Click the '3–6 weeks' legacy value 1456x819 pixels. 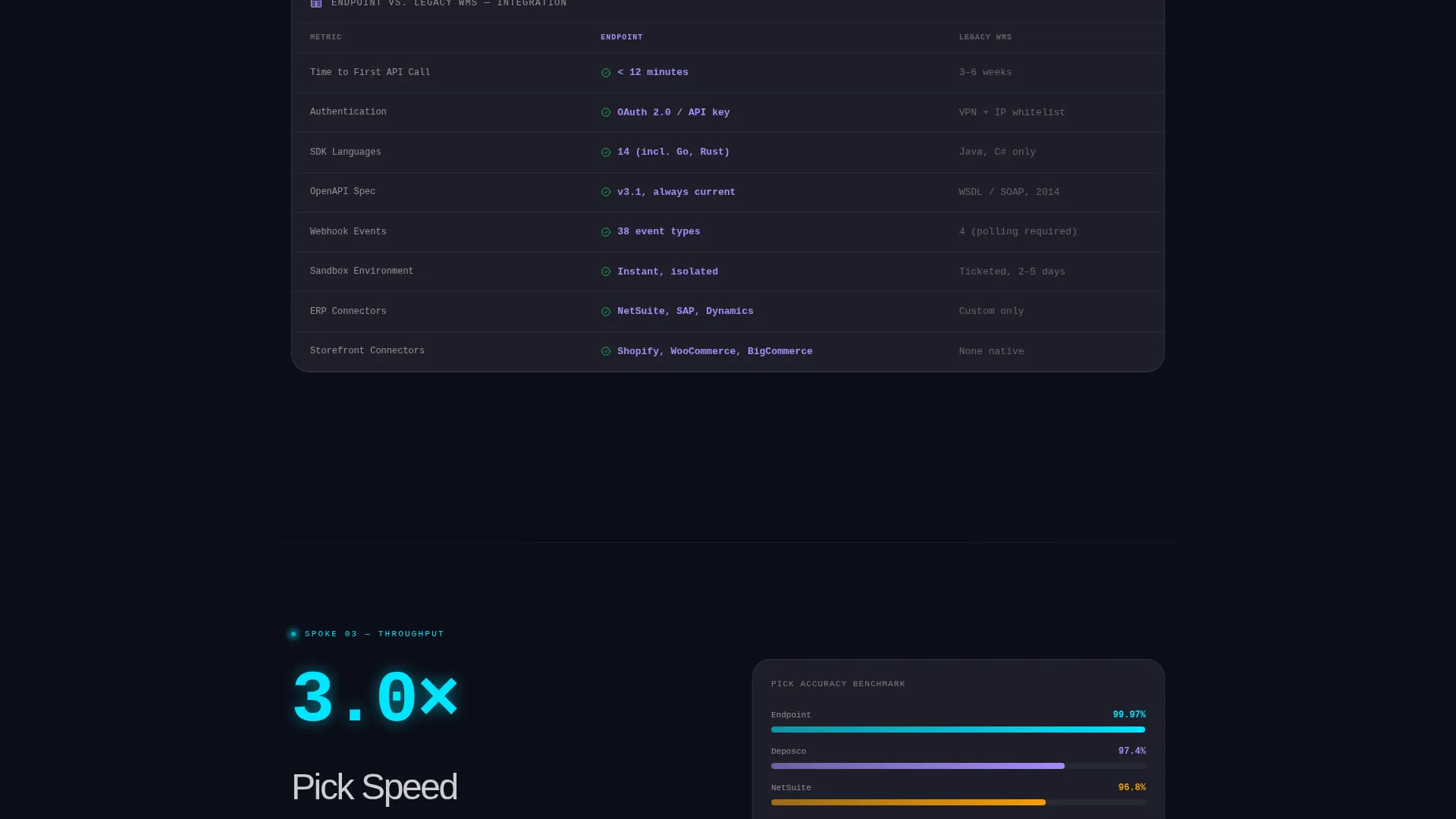[x=985, y=73]
